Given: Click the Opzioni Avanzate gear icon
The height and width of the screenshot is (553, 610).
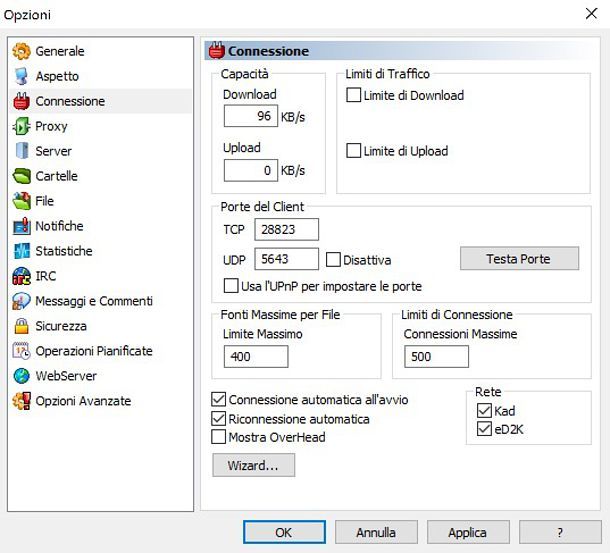Looking at the screenshot, I should tap(21, 401).
